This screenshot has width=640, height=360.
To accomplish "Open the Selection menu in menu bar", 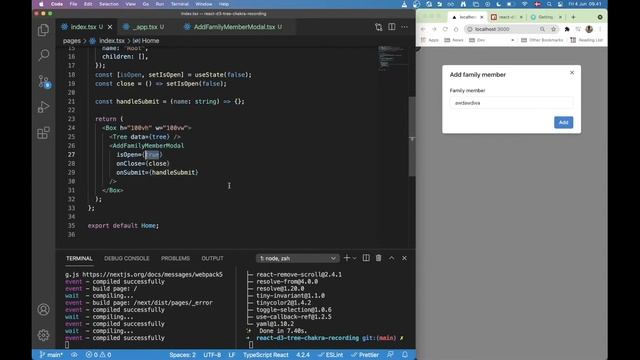I will (109, 4).
